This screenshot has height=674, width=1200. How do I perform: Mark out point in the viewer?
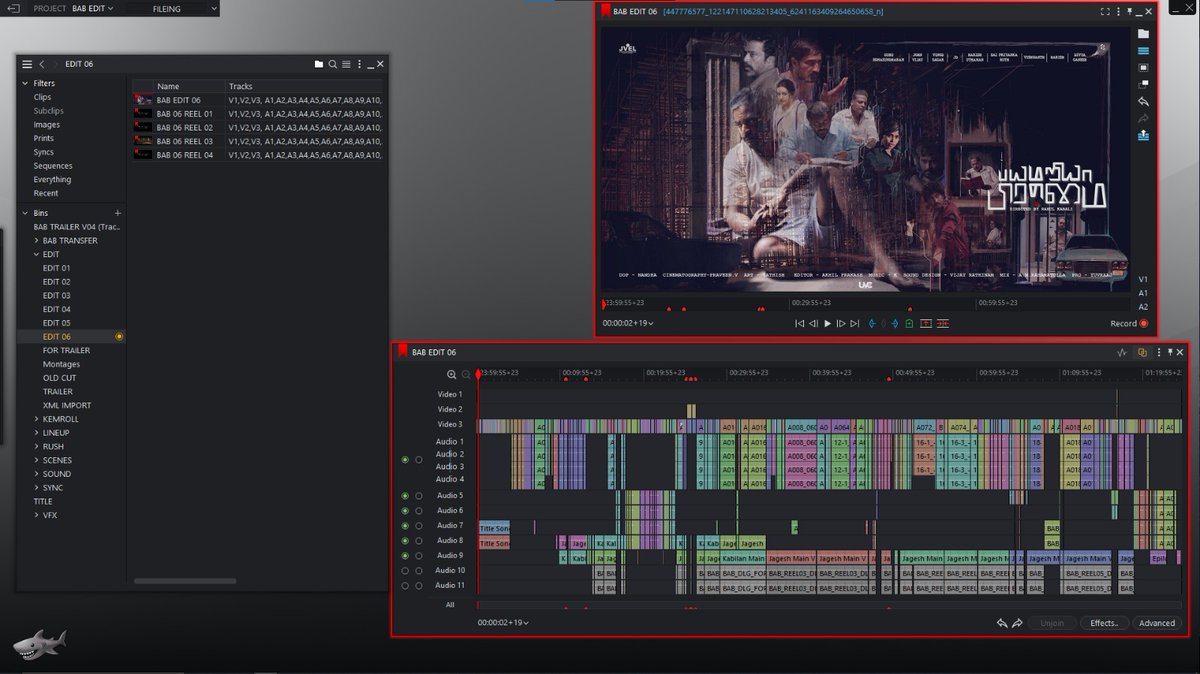(x=894, y=323)
